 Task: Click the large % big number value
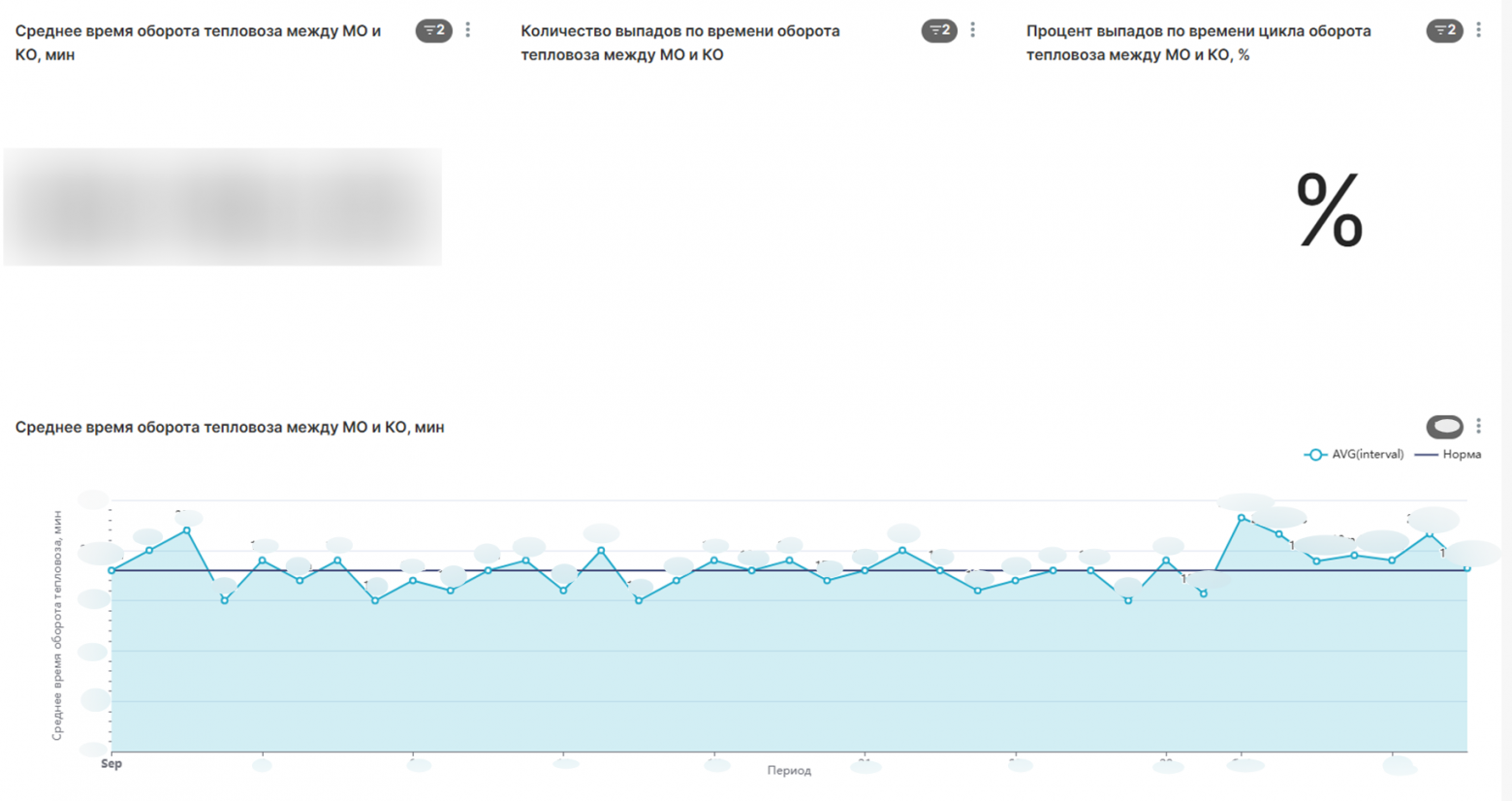pos(1329,210)
